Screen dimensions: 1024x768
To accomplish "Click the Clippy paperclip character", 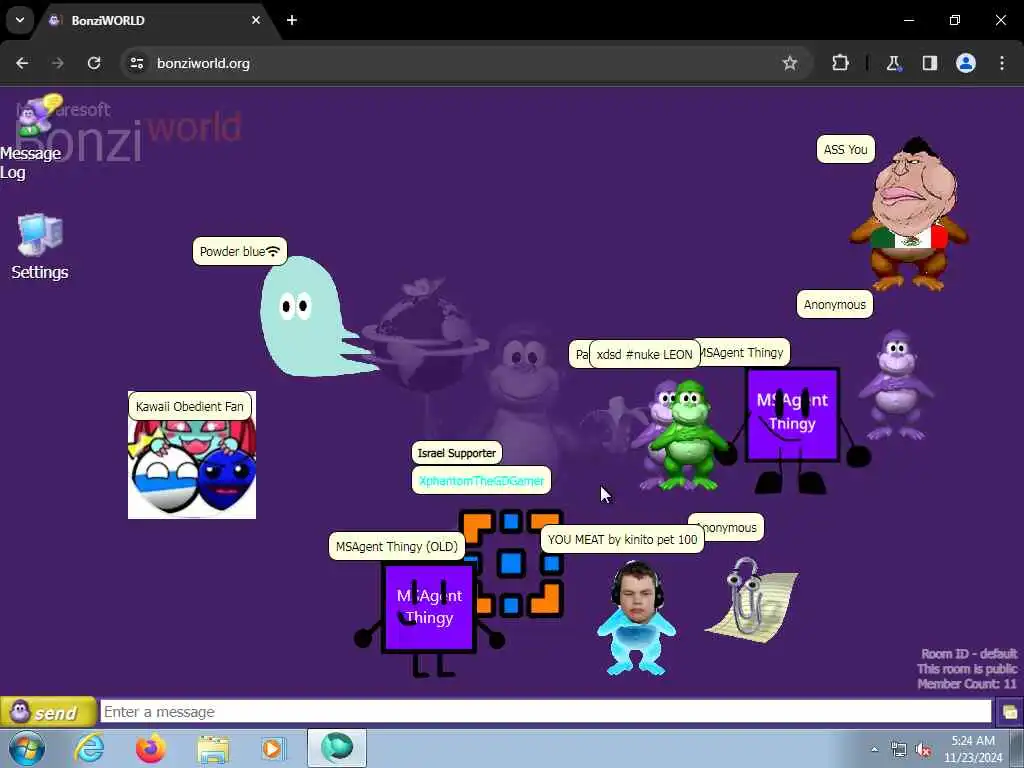I will 751,600.
